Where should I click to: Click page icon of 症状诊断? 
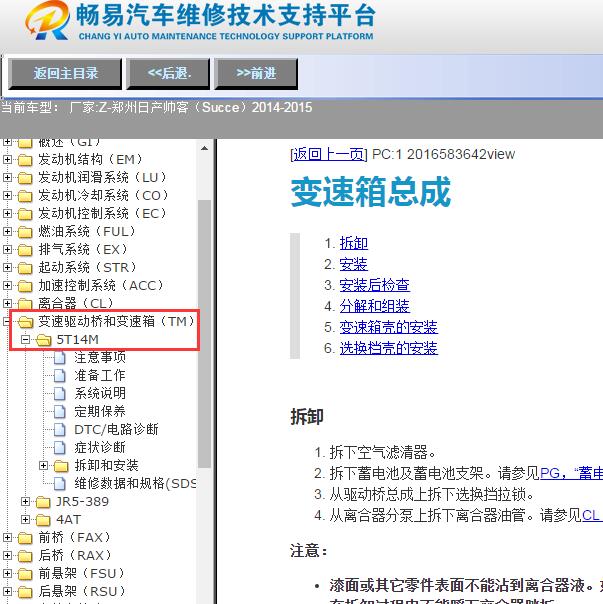pyautogui.click(x=60, y=447)
